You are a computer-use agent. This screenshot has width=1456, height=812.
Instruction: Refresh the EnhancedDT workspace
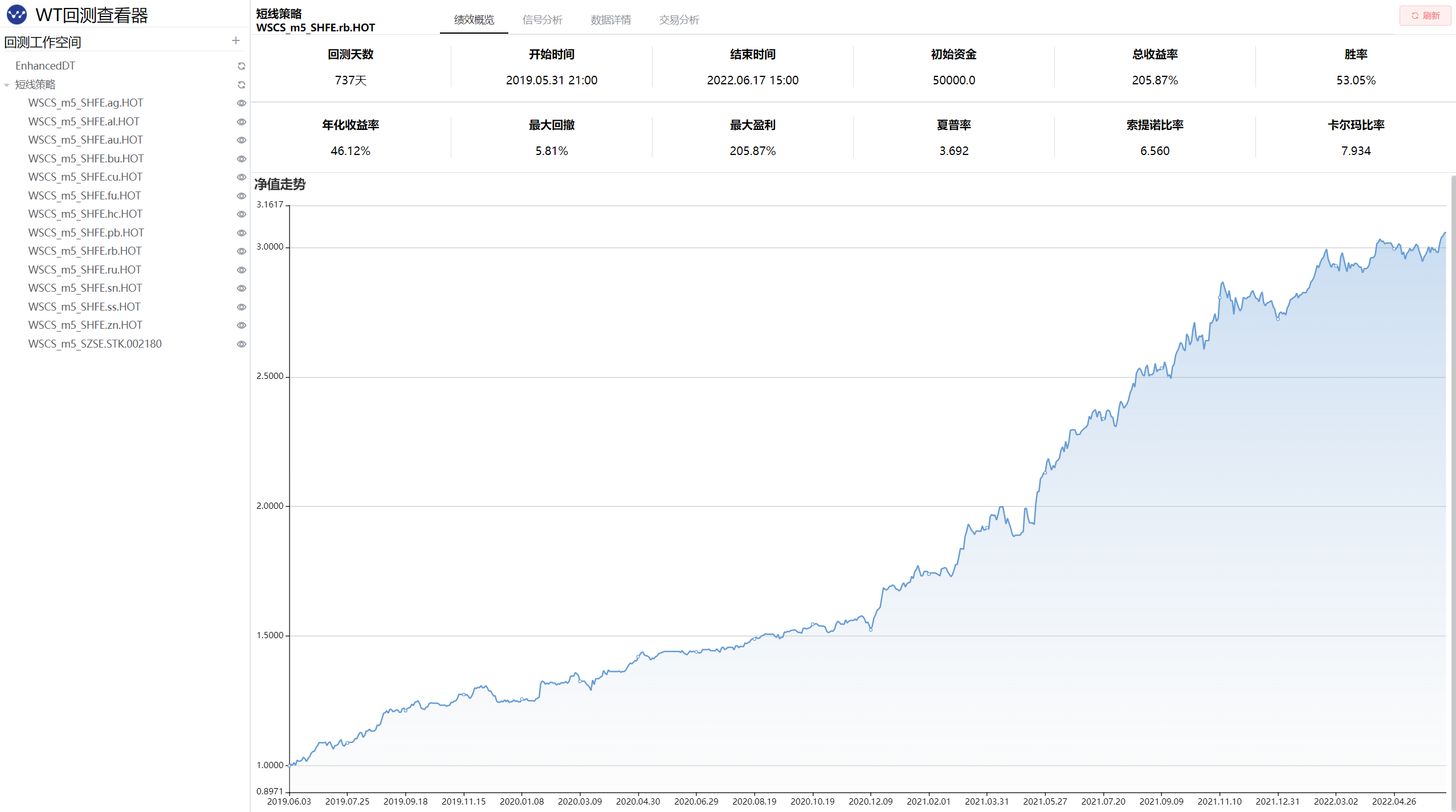(x=242, y=66)
